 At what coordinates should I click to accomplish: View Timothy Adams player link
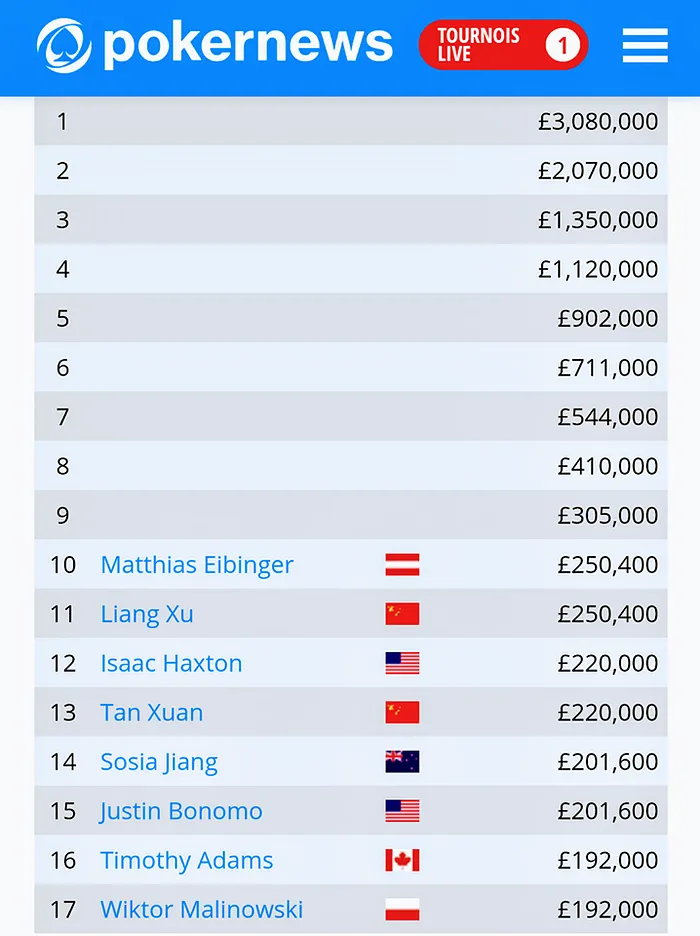187,860
